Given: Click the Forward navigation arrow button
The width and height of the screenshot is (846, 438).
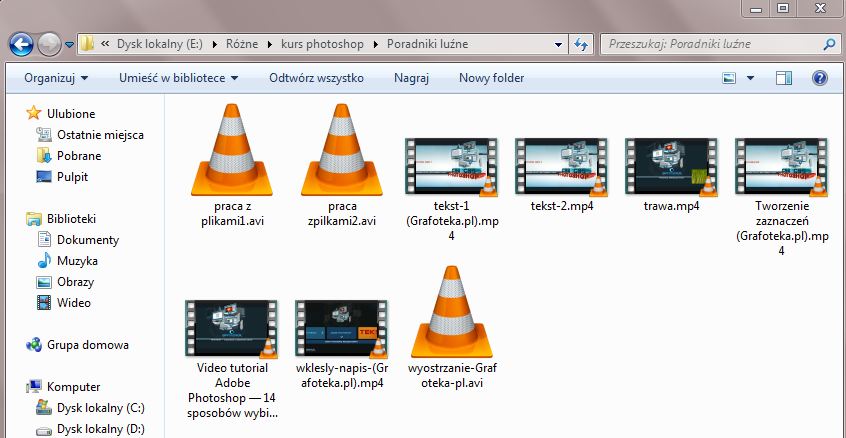Looking at the screenshot, I should tap(49, 44).
